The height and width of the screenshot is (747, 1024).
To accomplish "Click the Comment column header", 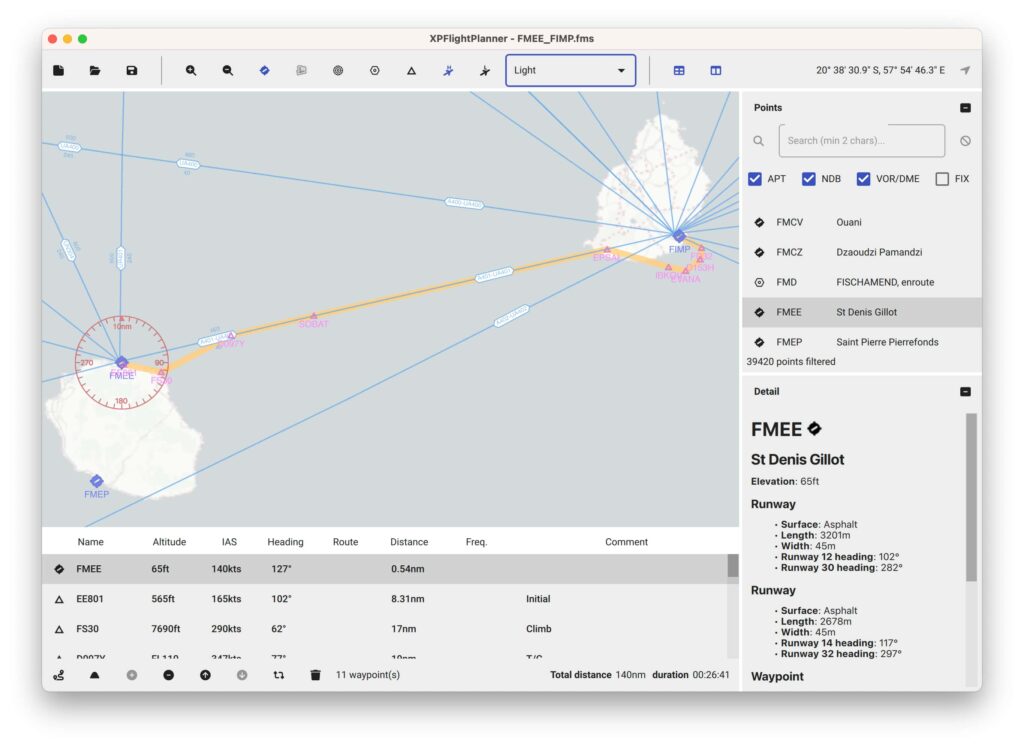I will [x=626, y=542].
